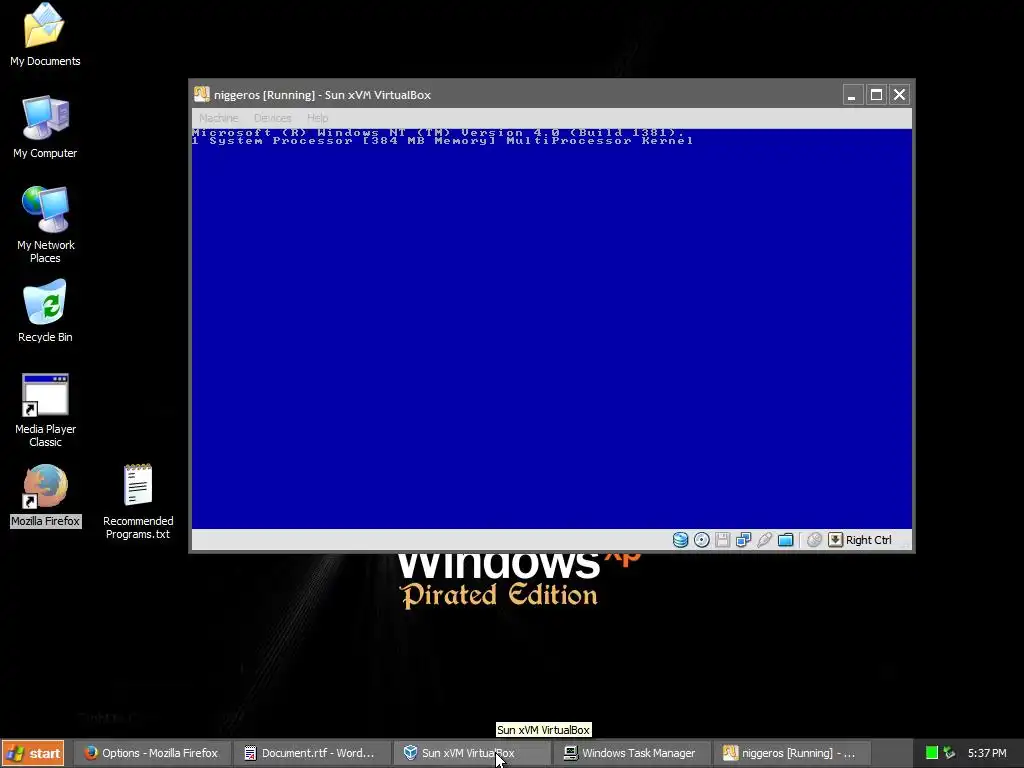Minimize the VirtualBox VM window
The width and height of the screenshot is (1024, 768).
tap(851, 95)
